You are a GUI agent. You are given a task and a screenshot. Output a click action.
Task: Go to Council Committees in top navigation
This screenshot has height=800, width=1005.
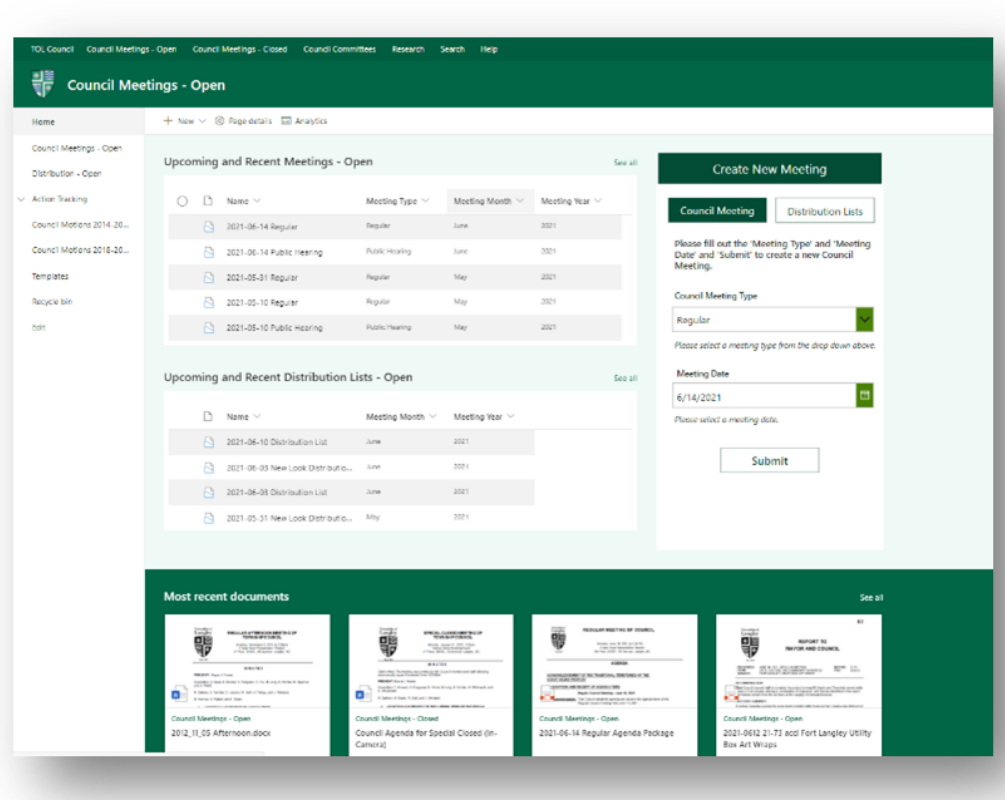coord(340,49)
